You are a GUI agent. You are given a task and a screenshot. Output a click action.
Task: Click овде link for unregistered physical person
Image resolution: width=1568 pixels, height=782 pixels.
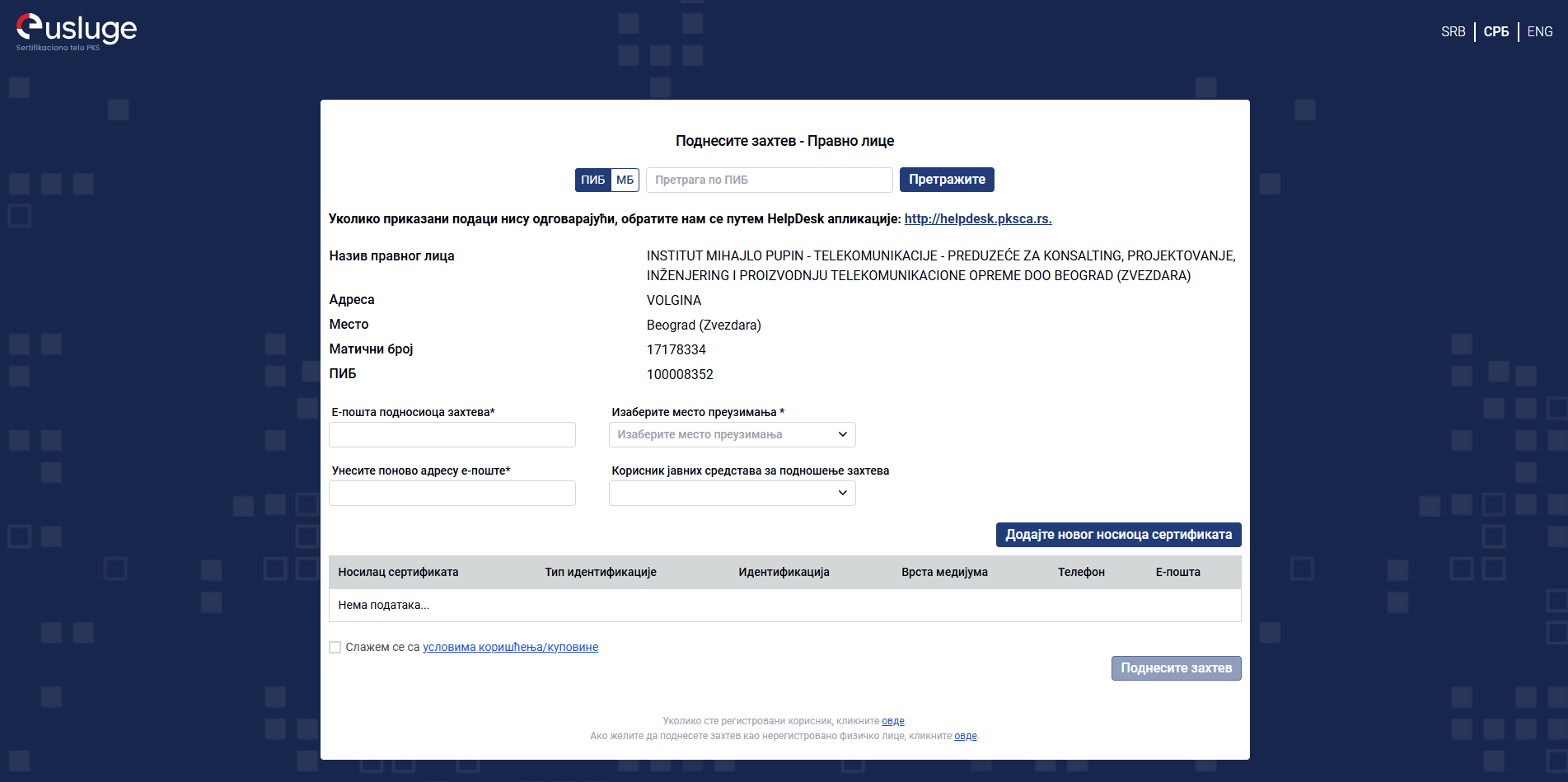point(966,736)
